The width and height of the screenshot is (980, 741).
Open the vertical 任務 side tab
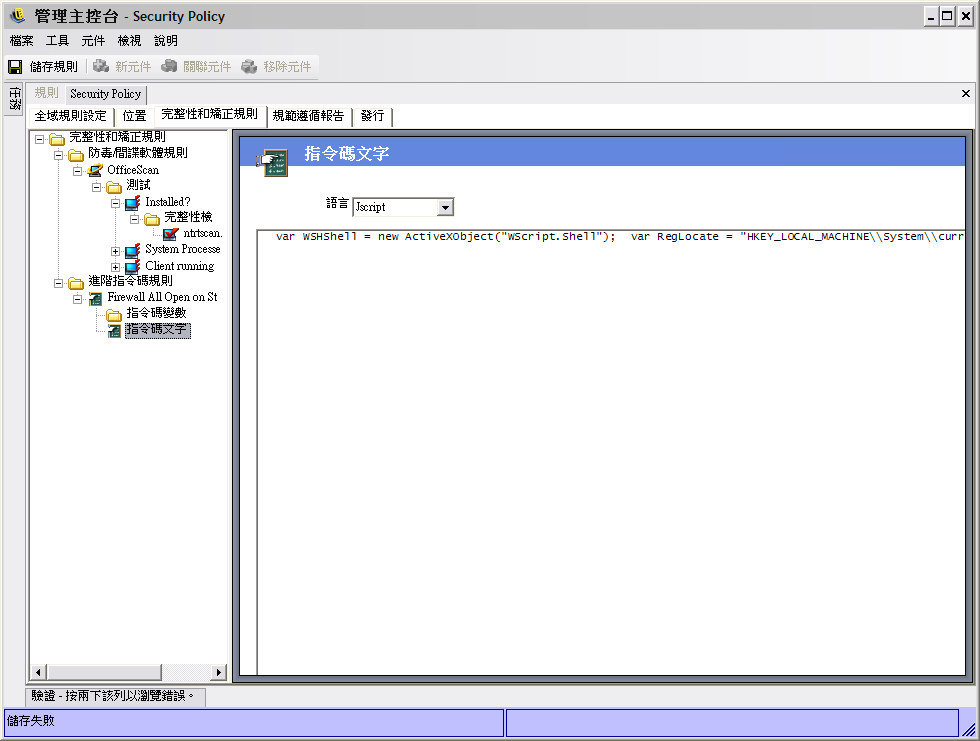(14, 98)
